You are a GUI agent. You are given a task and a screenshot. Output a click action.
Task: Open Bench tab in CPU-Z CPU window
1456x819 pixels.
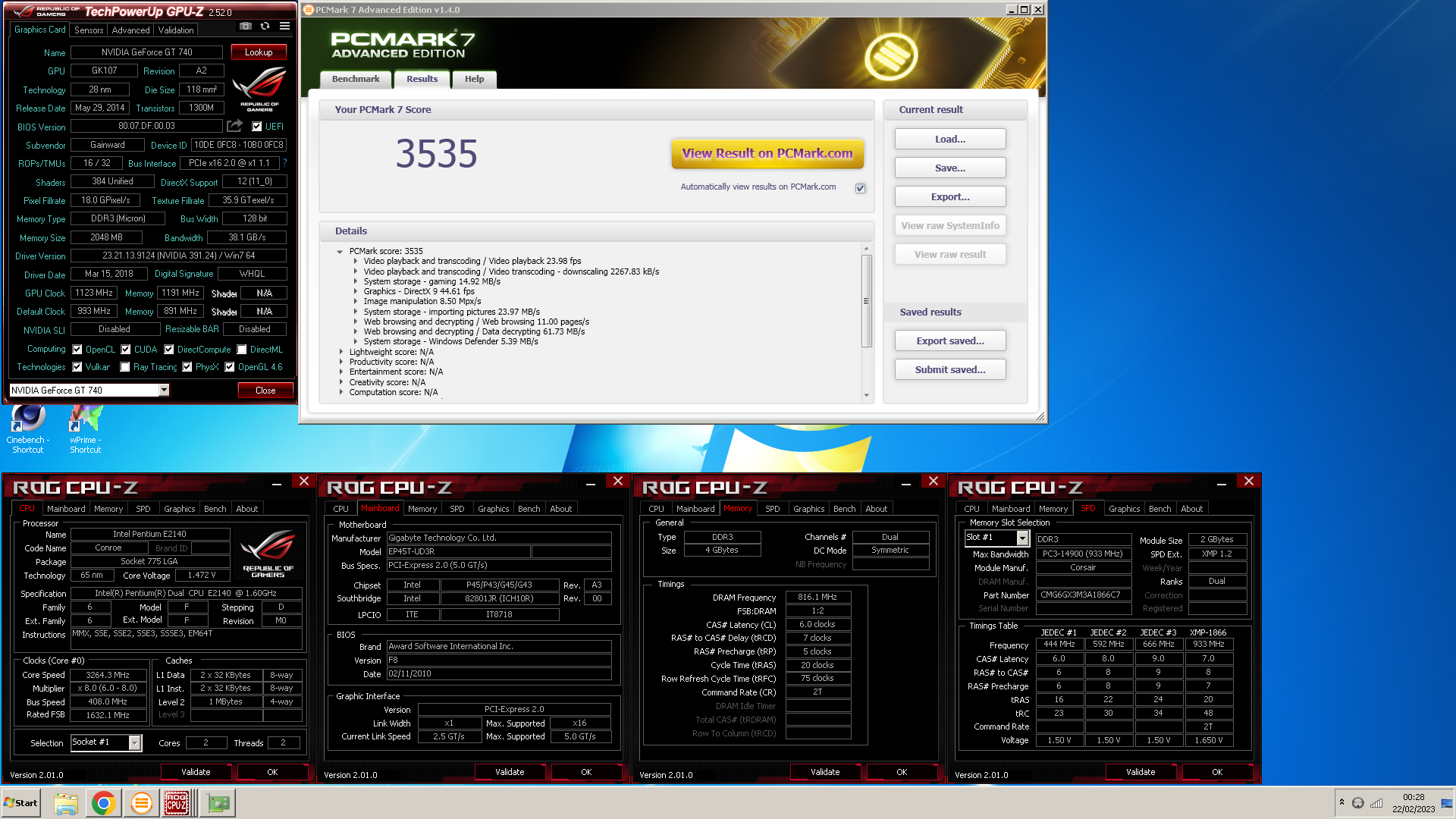[215, 509]
